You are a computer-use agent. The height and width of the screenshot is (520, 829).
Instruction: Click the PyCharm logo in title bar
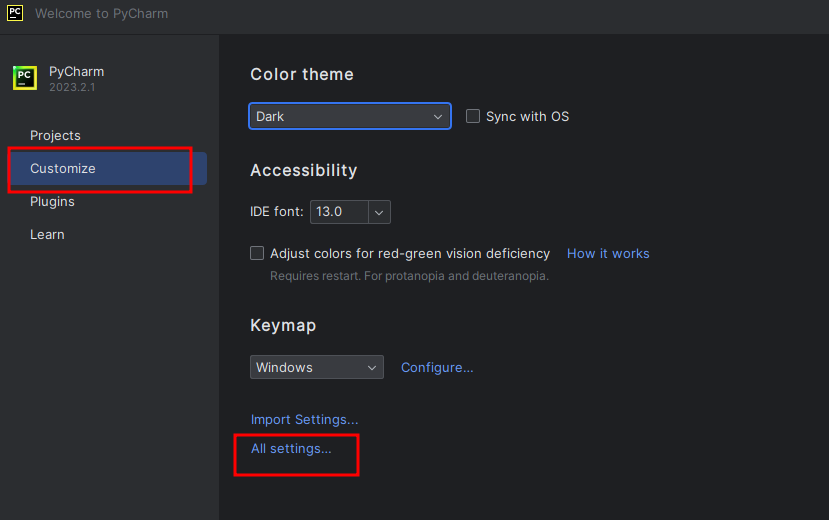click(x=15, y=13)
